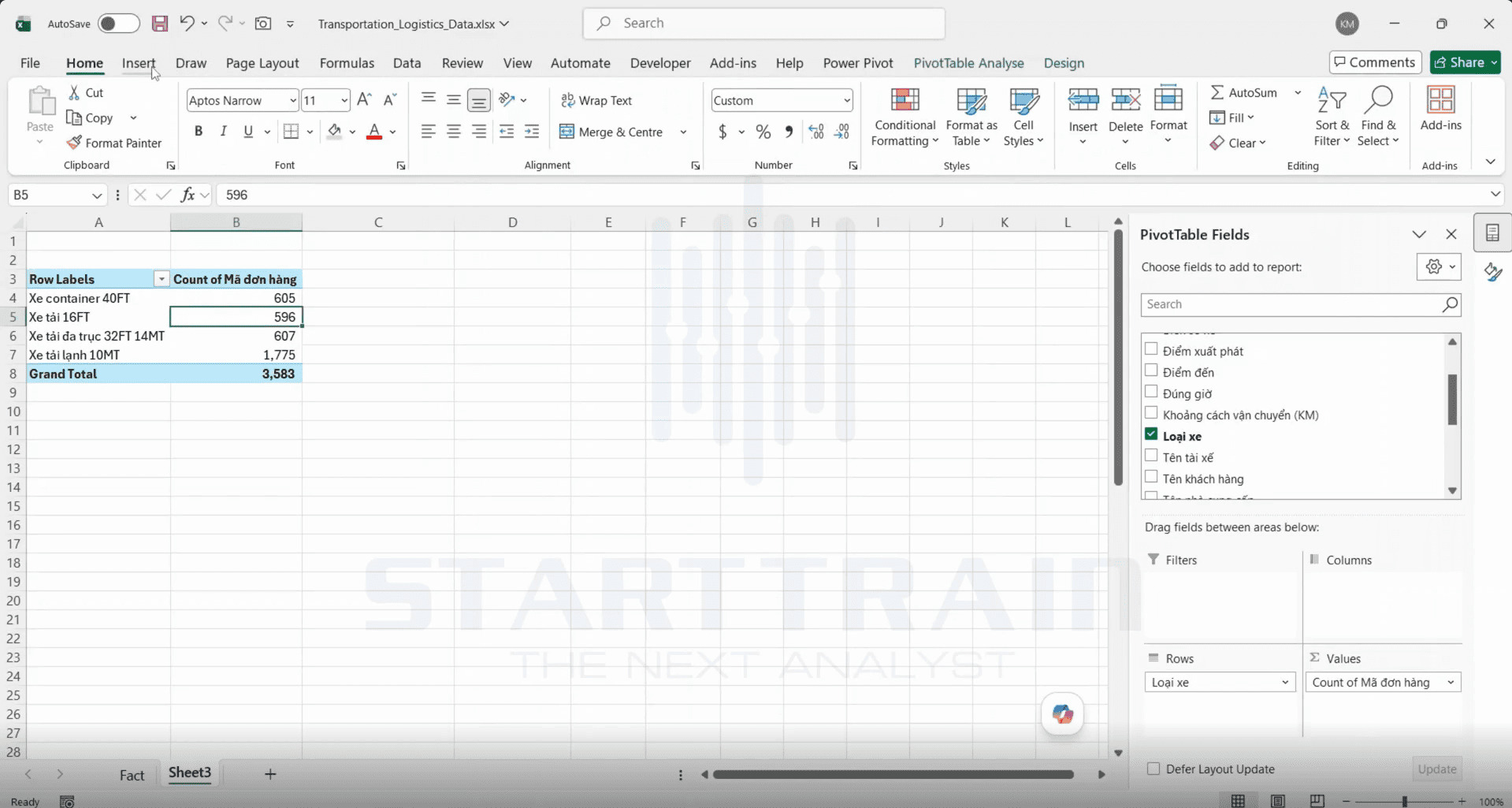Open the Custom number format dropdown
Screen dimensions: 1512x808
click(847, 100)
